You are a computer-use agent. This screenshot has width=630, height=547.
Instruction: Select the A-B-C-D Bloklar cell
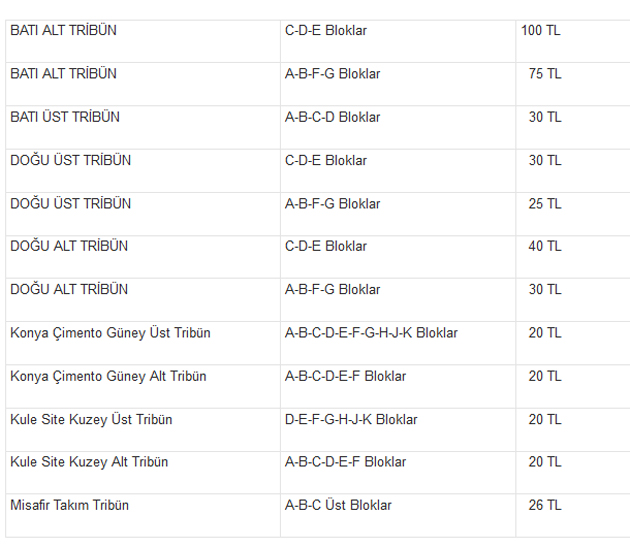tap(332, 117)
